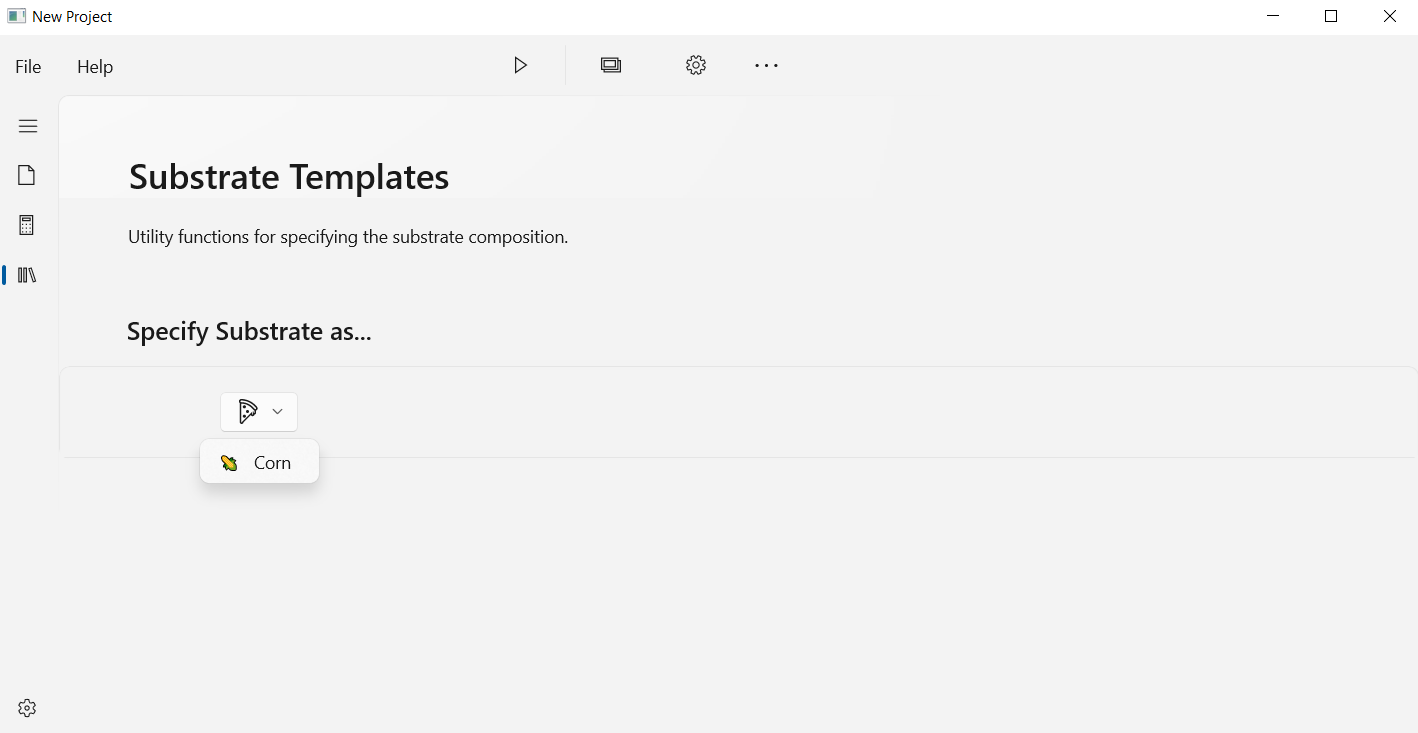Viewport: 1418px width, 733px height.
Task: Open the toolbar settings gear
Action: [696, 65]
